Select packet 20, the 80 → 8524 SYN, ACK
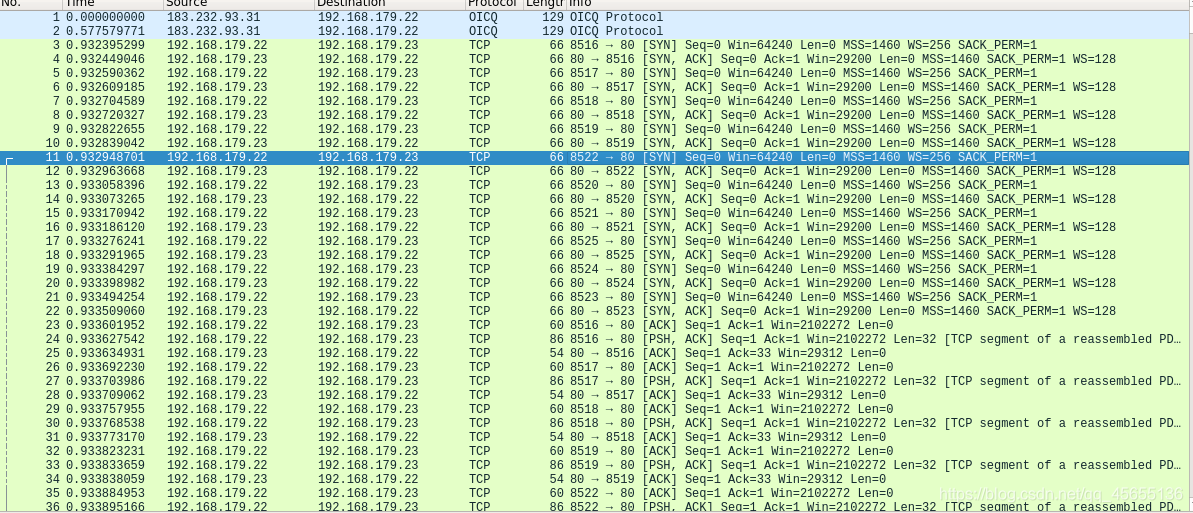This screenshot has height=513, width=1193. [596, 283]
